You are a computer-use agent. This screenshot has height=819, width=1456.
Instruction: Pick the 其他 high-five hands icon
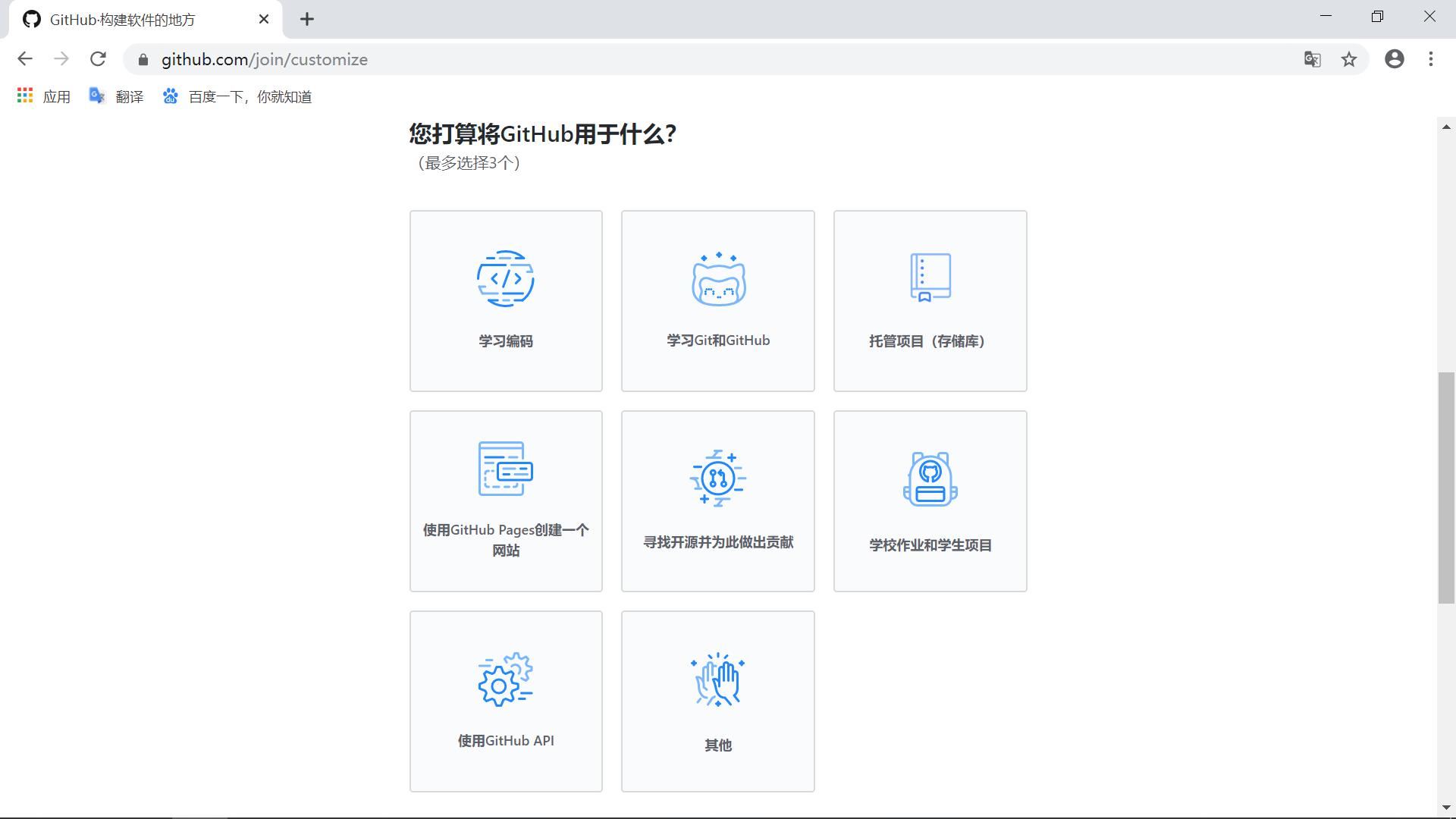pyautogui.click(x=718, y=679)
